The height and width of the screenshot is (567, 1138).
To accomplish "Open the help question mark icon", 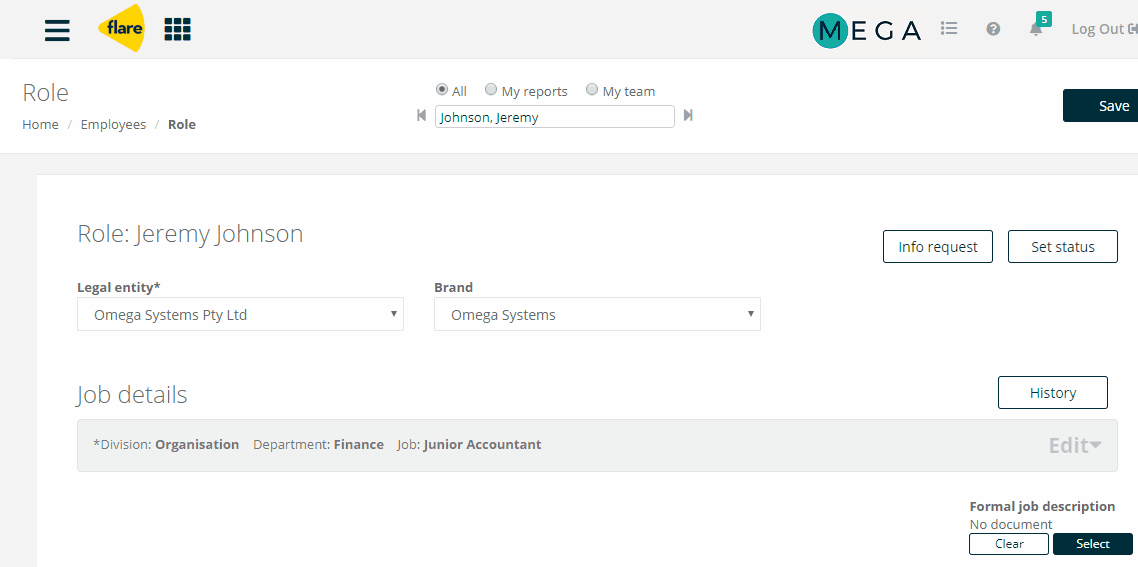I will pyautogui.click(x=993, y=29).
